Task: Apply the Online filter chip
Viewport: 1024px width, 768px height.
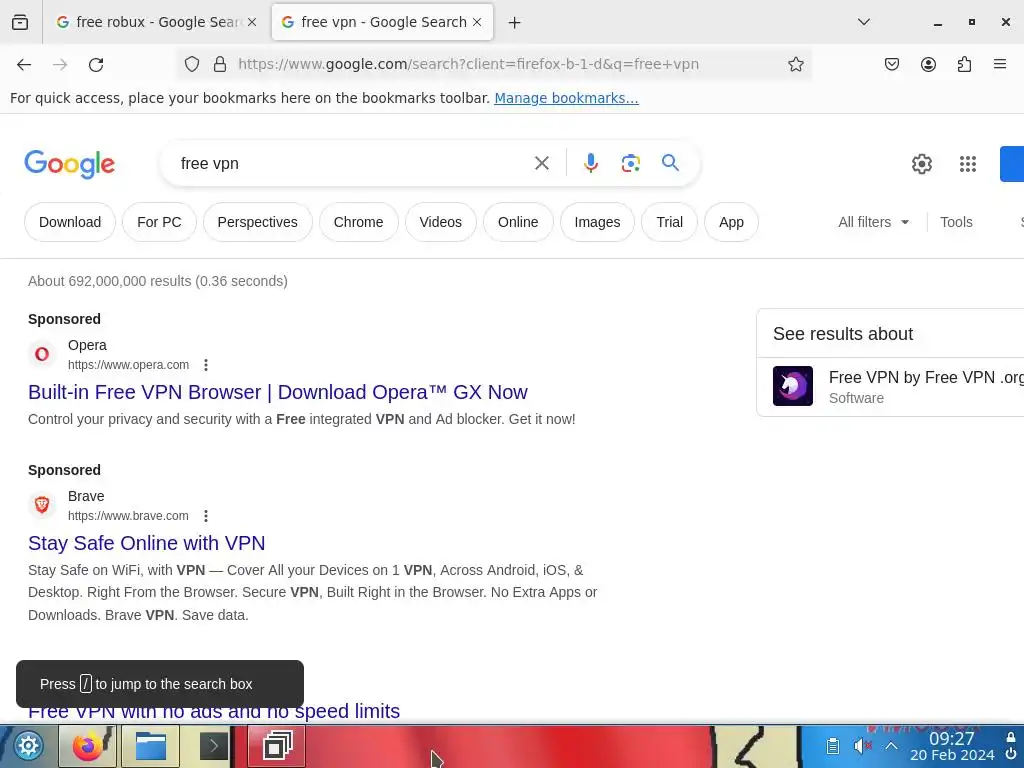Action: pos(518,222)
